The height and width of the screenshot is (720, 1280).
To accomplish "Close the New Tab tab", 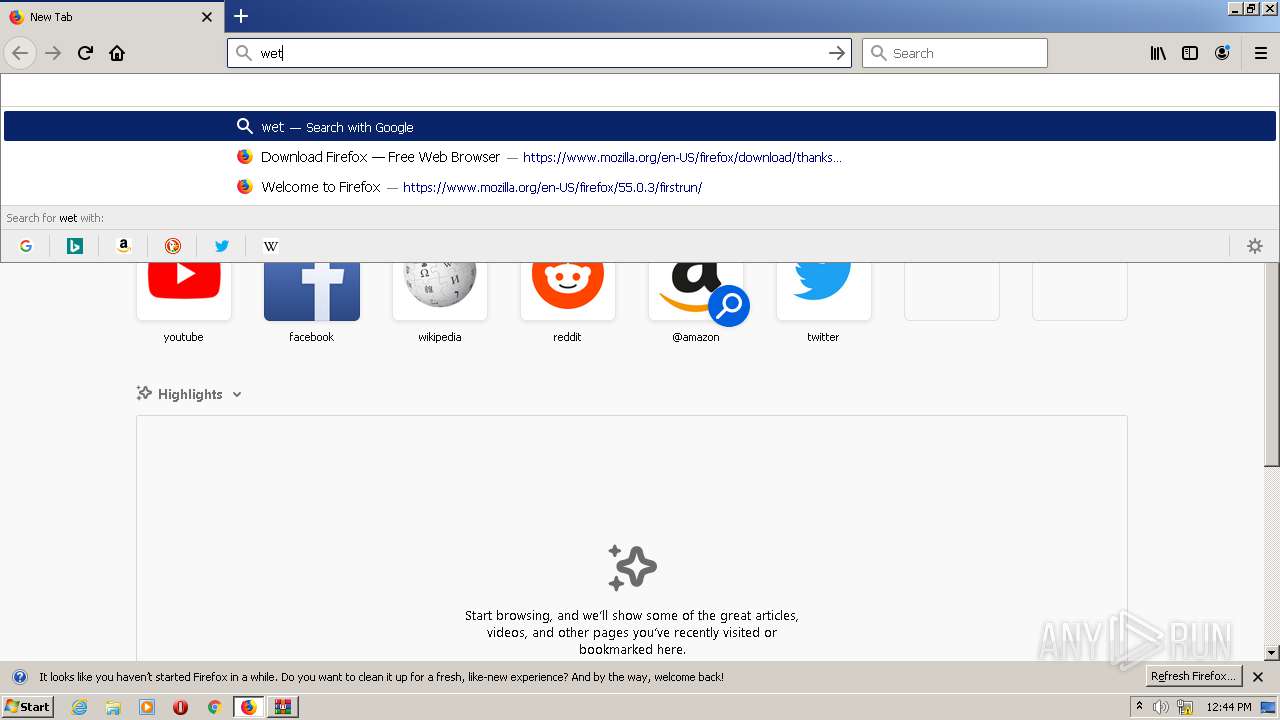I will (x=207, y=17).
